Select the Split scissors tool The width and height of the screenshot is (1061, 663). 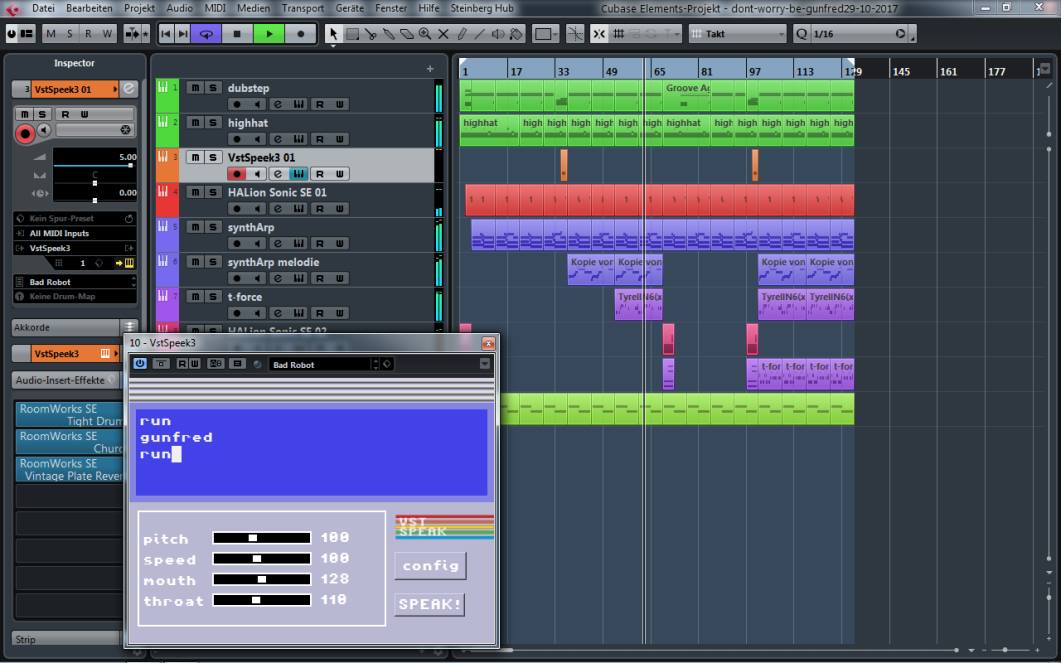click(x=371, y=34)
